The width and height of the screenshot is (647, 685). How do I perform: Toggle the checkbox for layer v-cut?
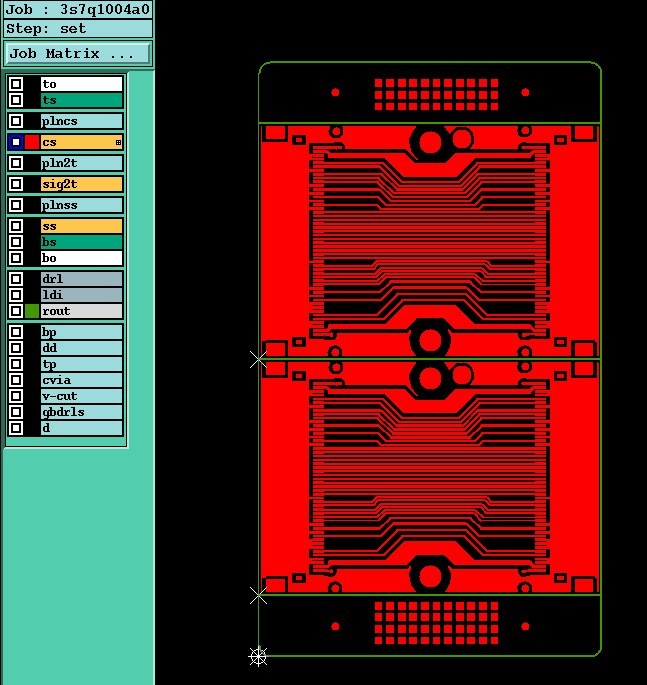pyautogui.click(x=16, y=396)
